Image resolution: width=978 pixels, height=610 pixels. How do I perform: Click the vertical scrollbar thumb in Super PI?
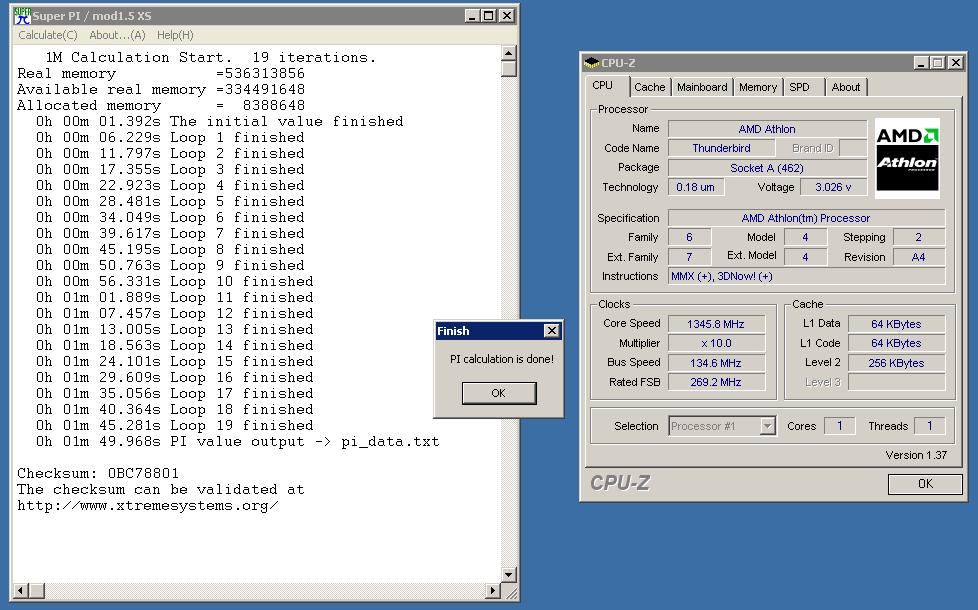(508, 69)
